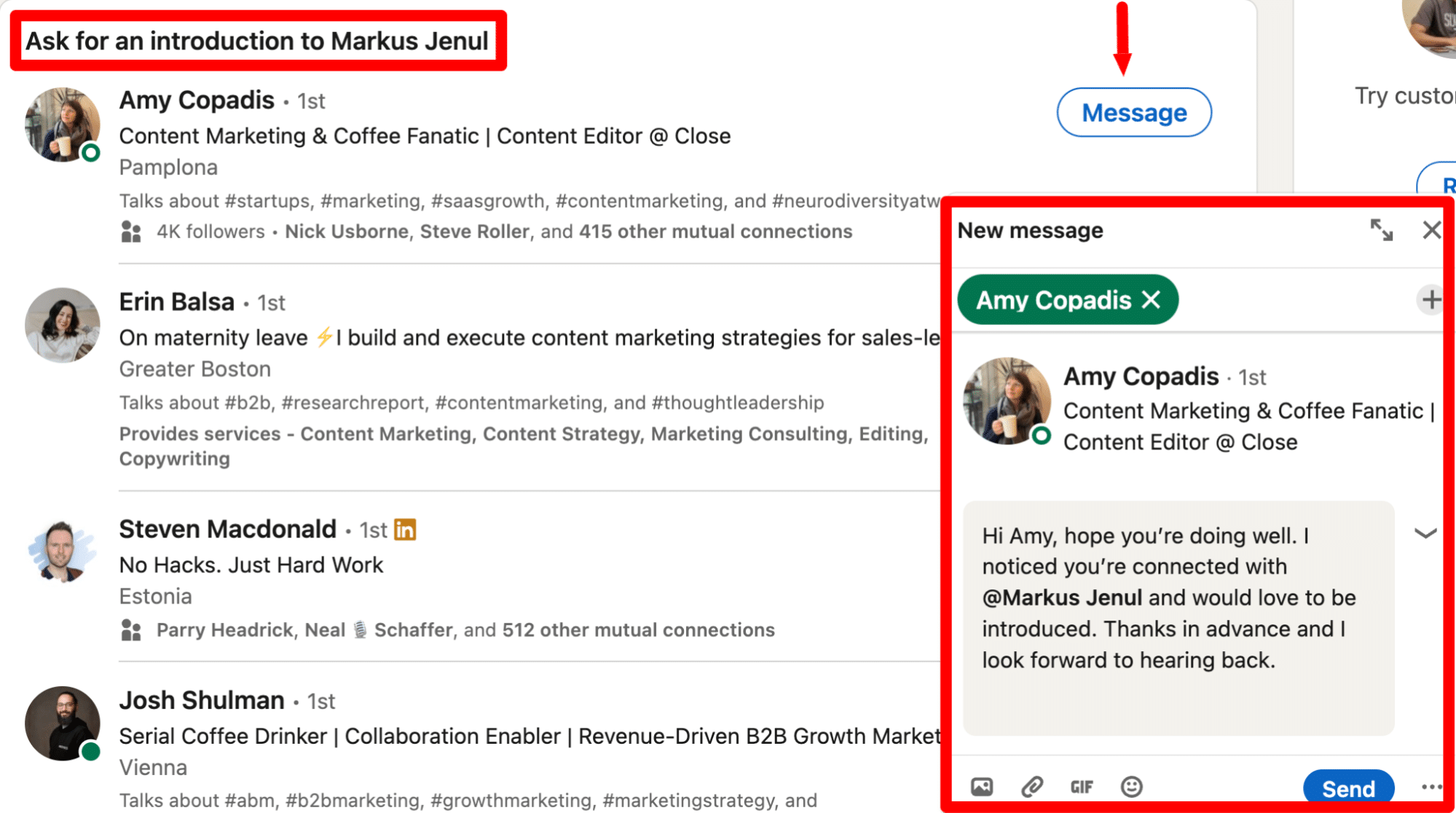Screen dimensions: 1456x813
Task: Click 'Estonia' location text
Action: pyautogui.click(x=155, y=597)
